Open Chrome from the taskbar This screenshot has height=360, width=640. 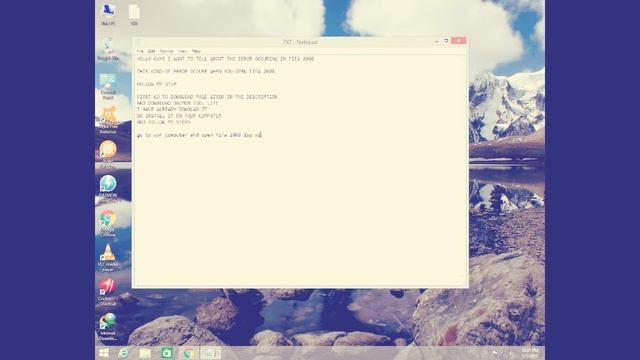click(188, 353)
